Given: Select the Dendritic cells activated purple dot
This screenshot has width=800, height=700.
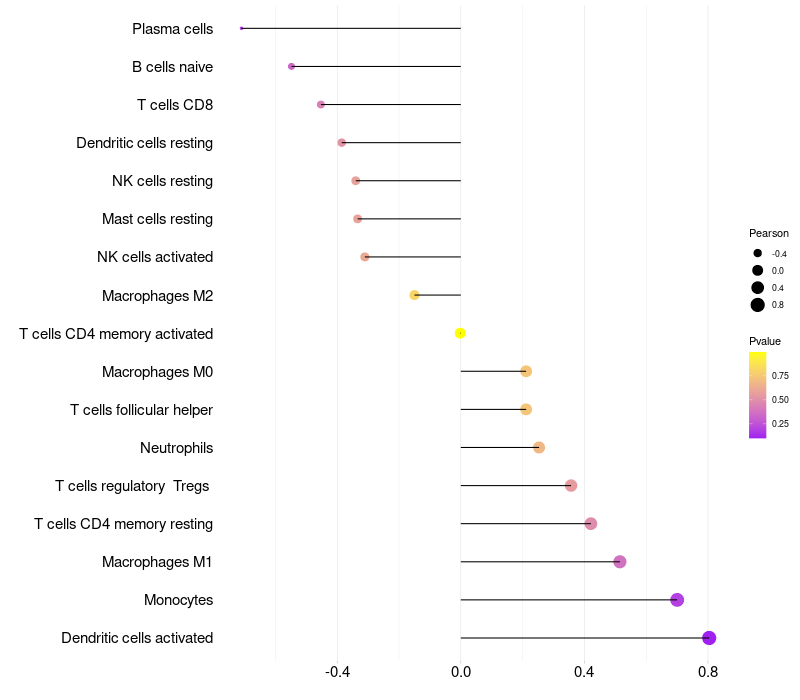Looking at the screenshot, I should (x=709, y=638).
